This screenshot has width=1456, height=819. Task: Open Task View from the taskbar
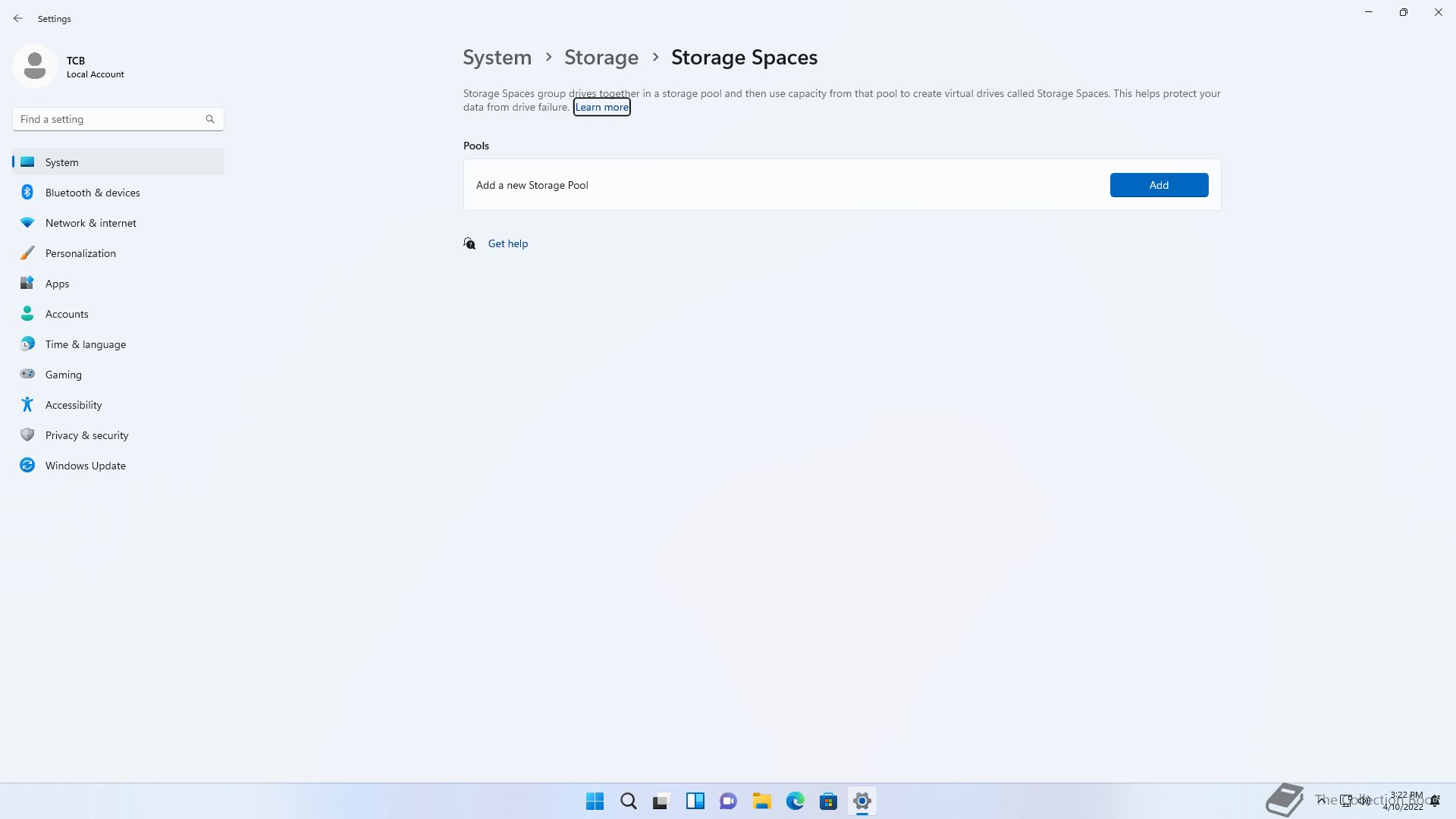(662, 801)
